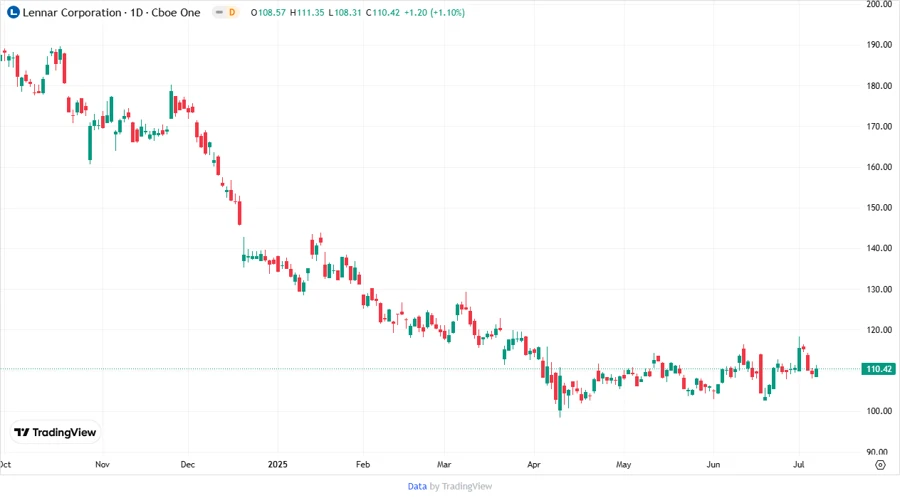Click the 160.00 price axis label

coord(879,167)
